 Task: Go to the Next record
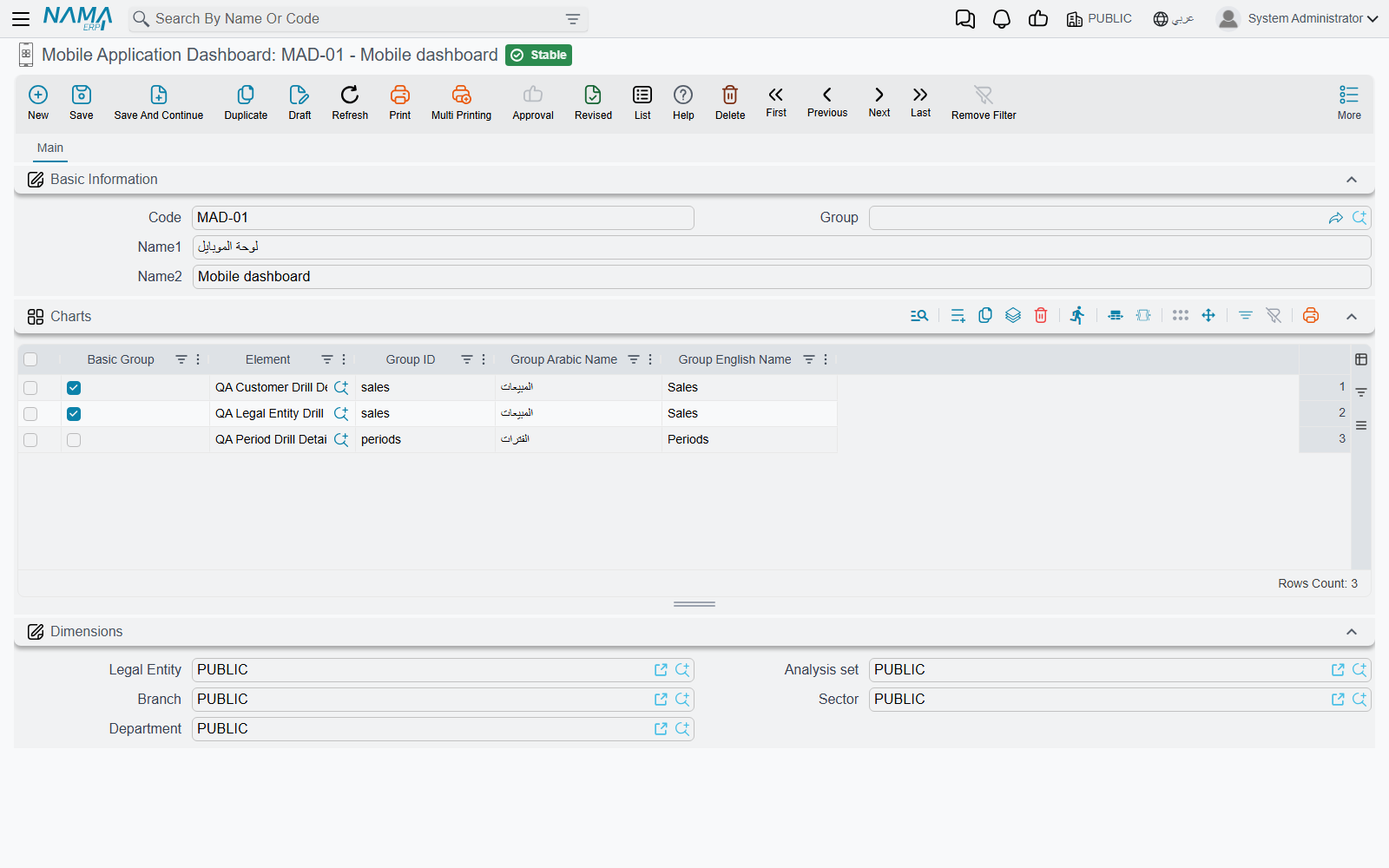pyautogui.click(x=879, y=102)
